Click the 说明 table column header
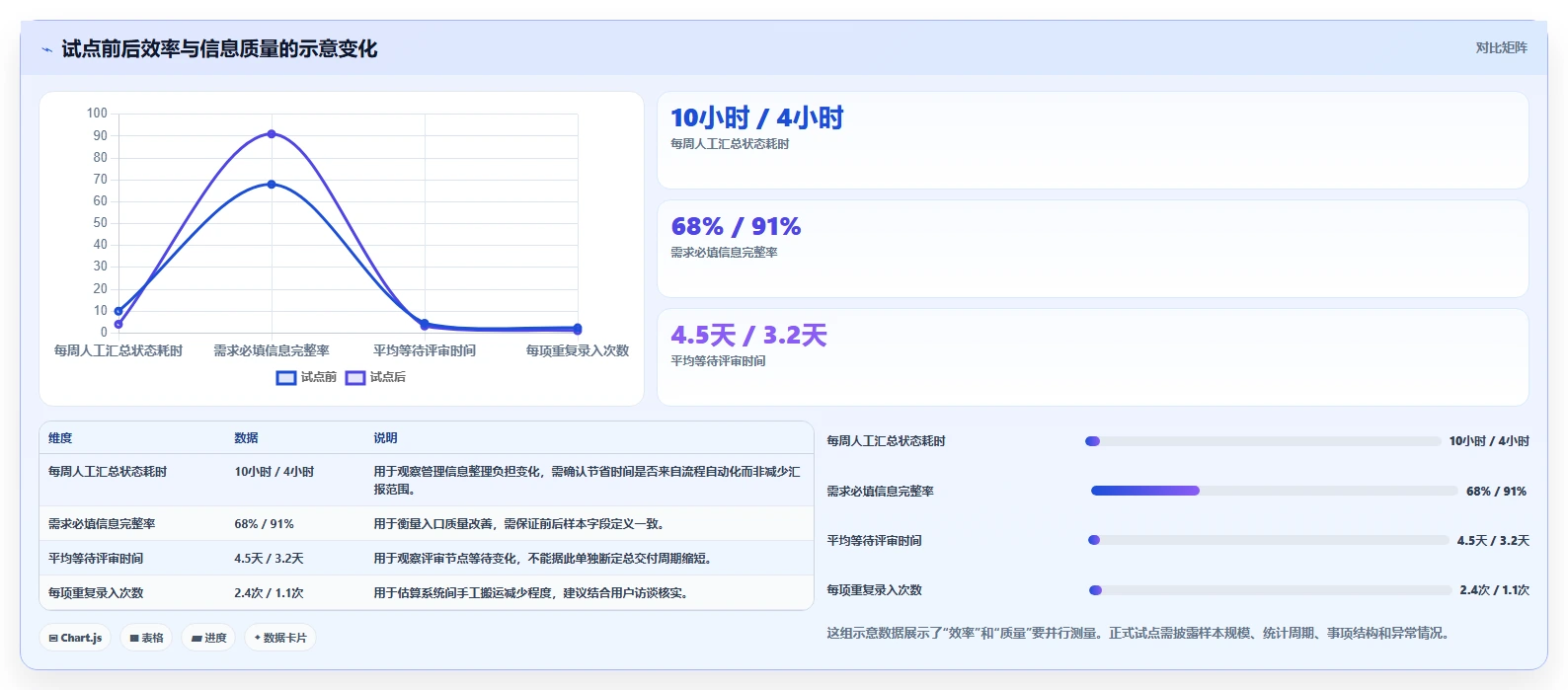This screenshot has height=690, width=1568. pyautogui.click(x=385, y=438)
